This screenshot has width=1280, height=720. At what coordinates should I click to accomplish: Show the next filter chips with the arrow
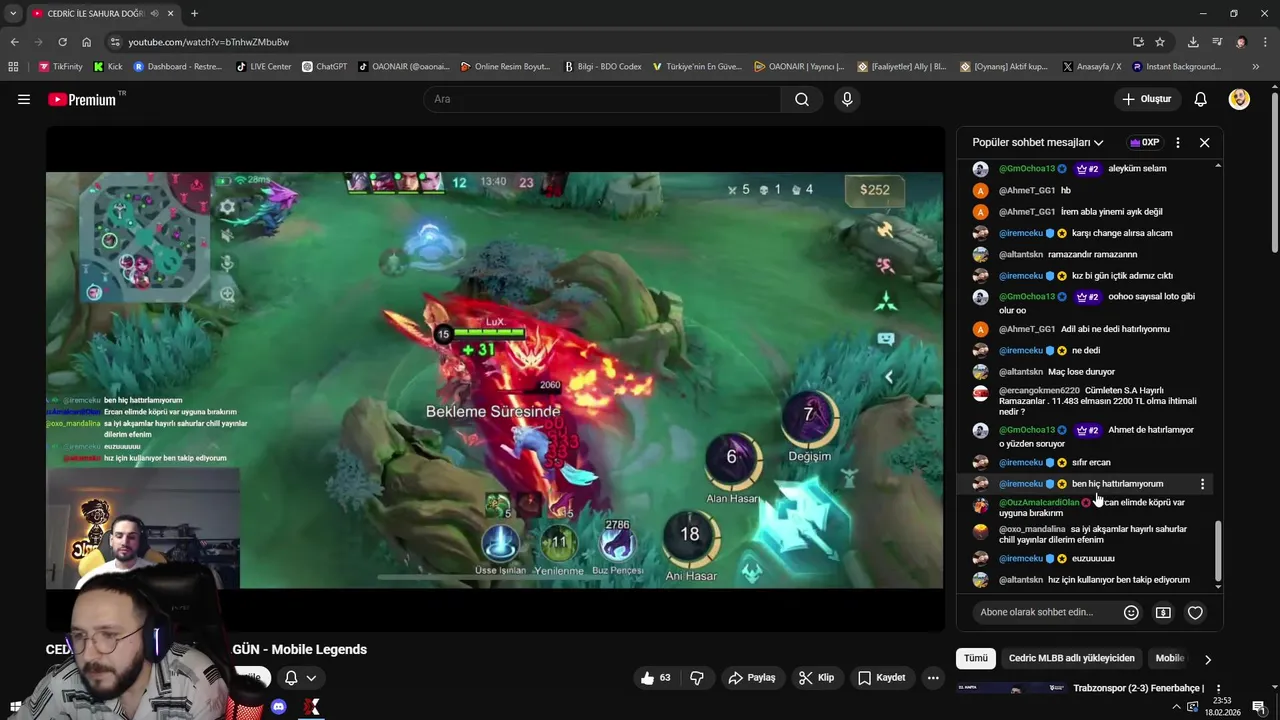[1207, 659]
